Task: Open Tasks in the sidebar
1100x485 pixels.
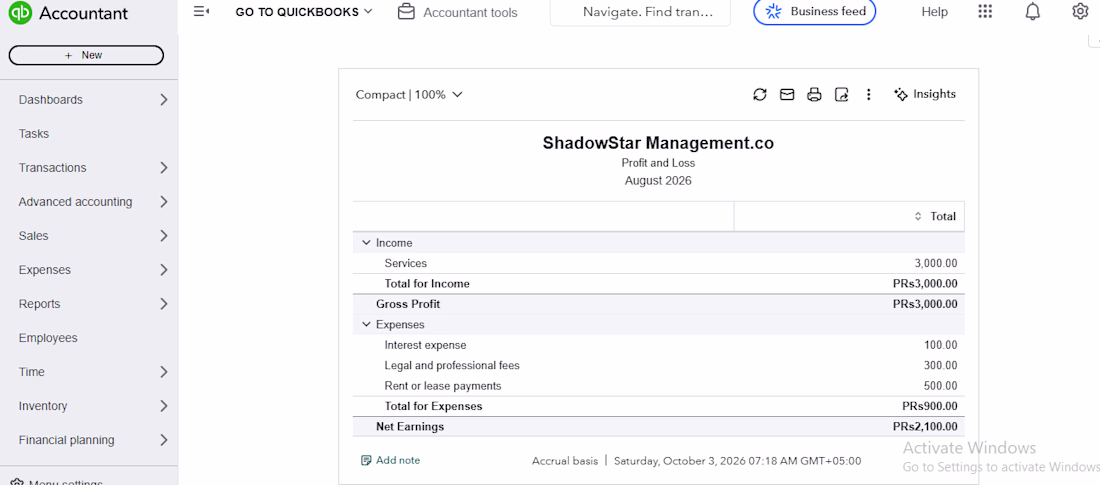Action: click(x=34, y=133)
